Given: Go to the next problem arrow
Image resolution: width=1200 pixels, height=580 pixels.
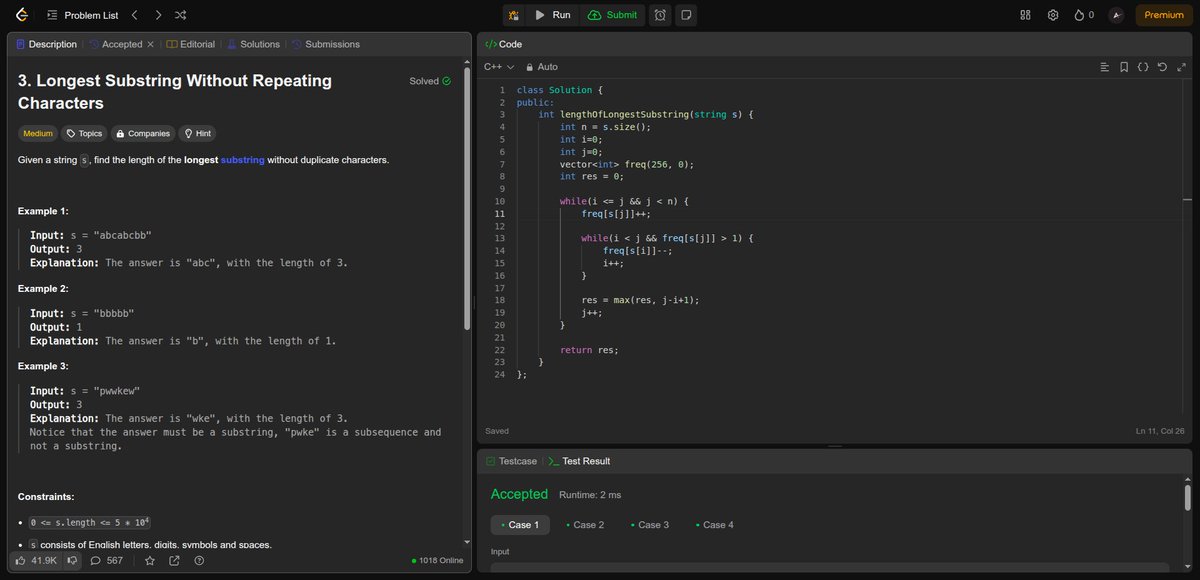Looking at the screenshot, I should coord(158,15).
